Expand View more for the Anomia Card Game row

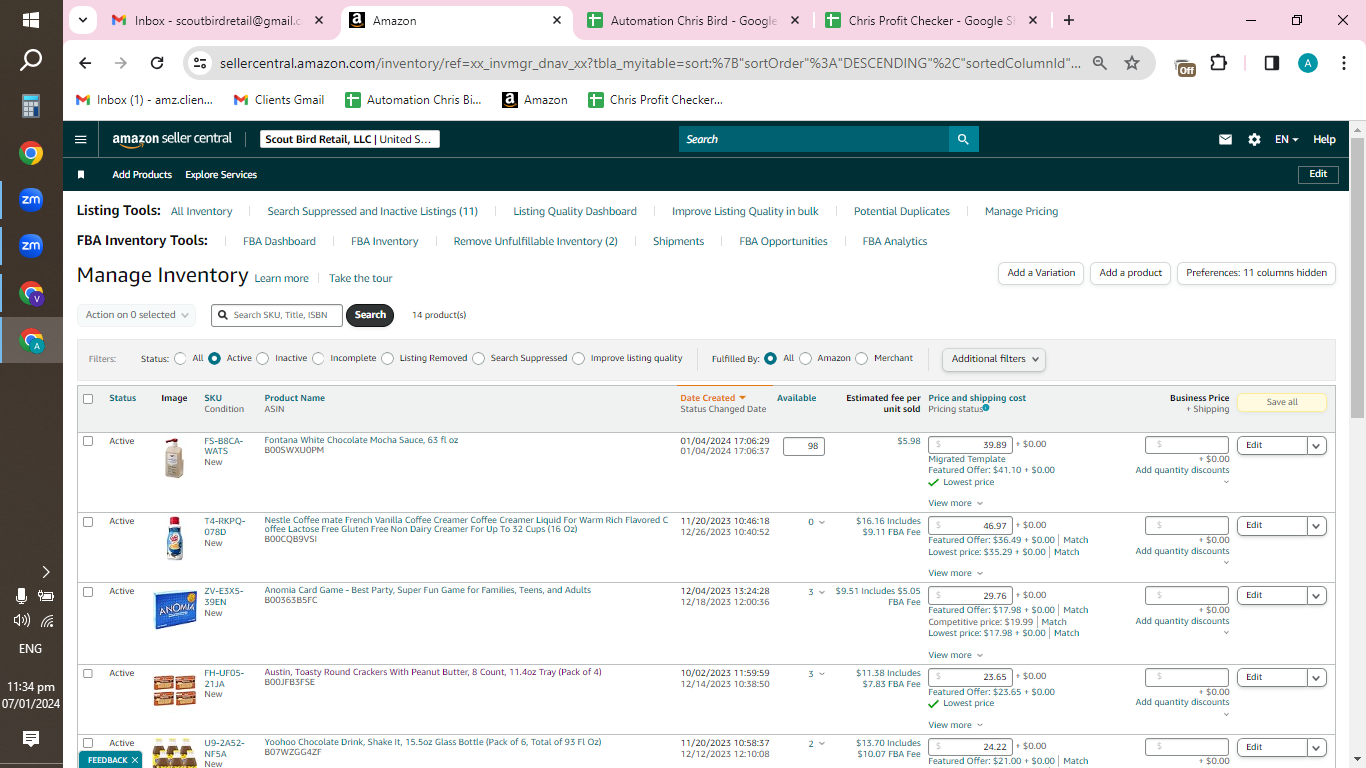tap(955, 655)
